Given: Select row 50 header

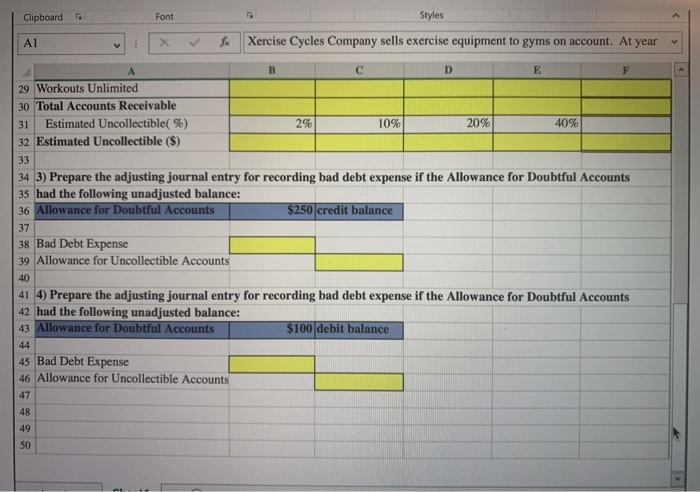Looking at the screenshot, I should [25, 445].
